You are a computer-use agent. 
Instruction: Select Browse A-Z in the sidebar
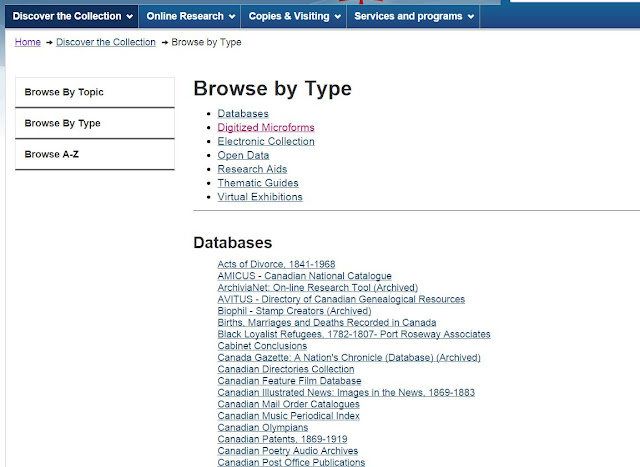tap(95, 154)
